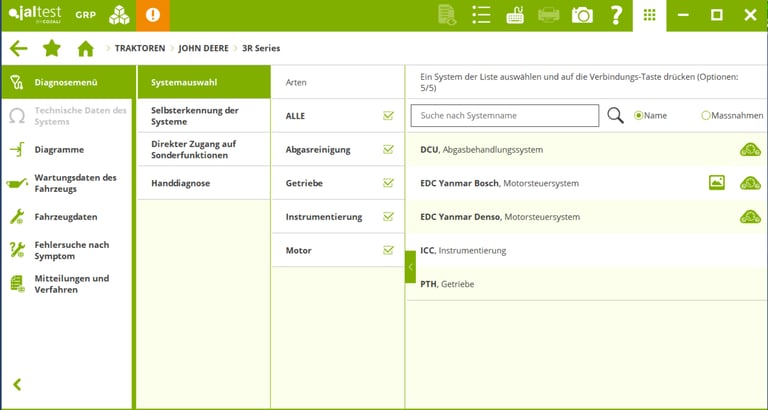This screenshot has width=768, height=410.
Task: Select the PTH Getriebe row
Action: [586, 284]
